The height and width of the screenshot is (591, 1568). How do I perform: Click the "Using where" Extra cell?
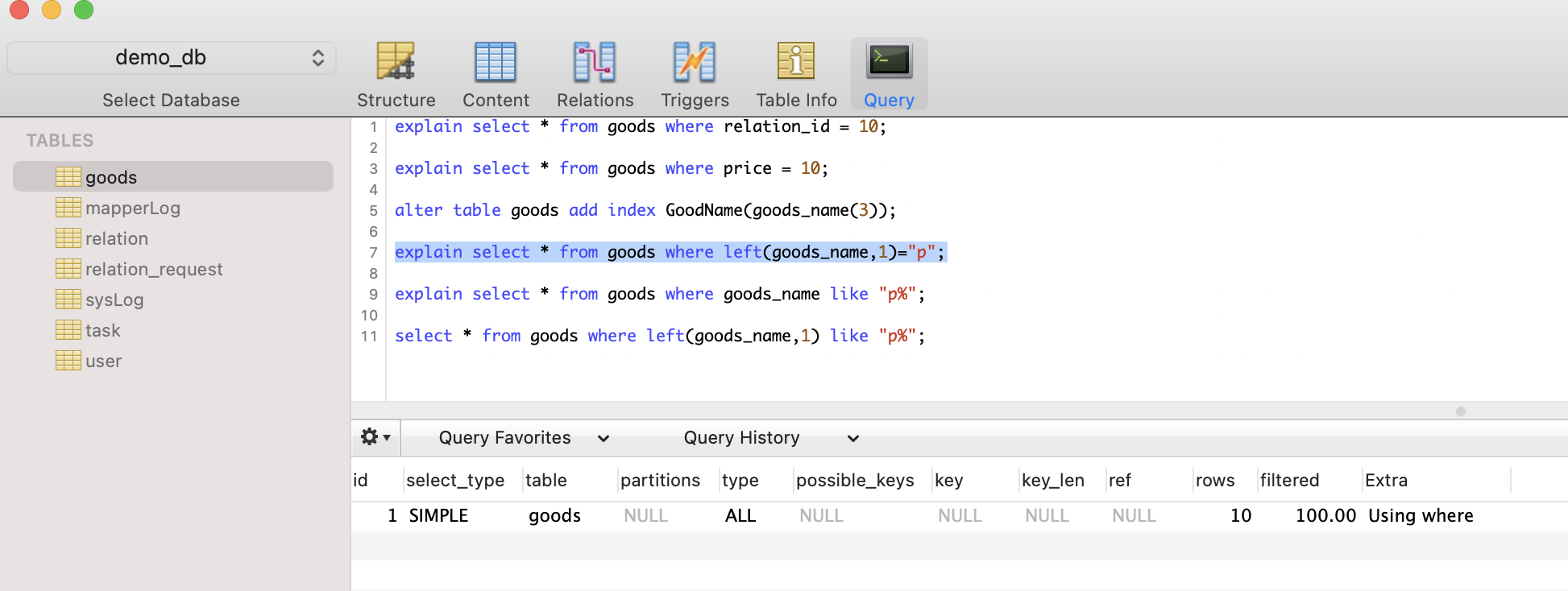click(x=1421, y=515)
